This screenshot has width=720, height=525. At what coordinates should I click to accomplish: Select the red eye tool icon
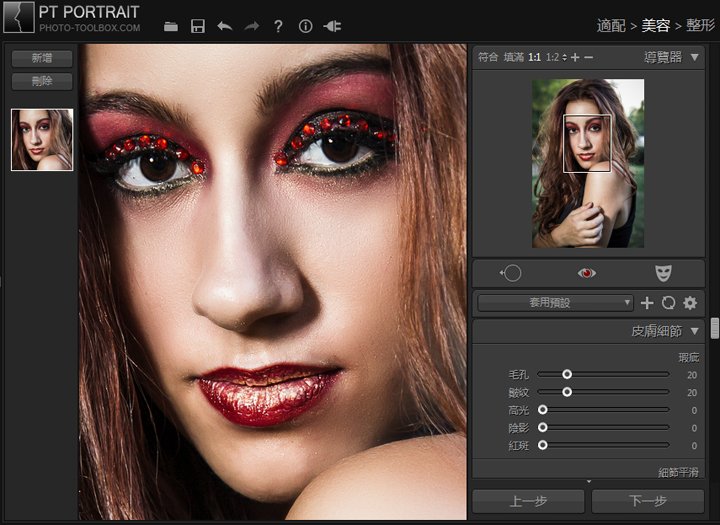point(587,273)
